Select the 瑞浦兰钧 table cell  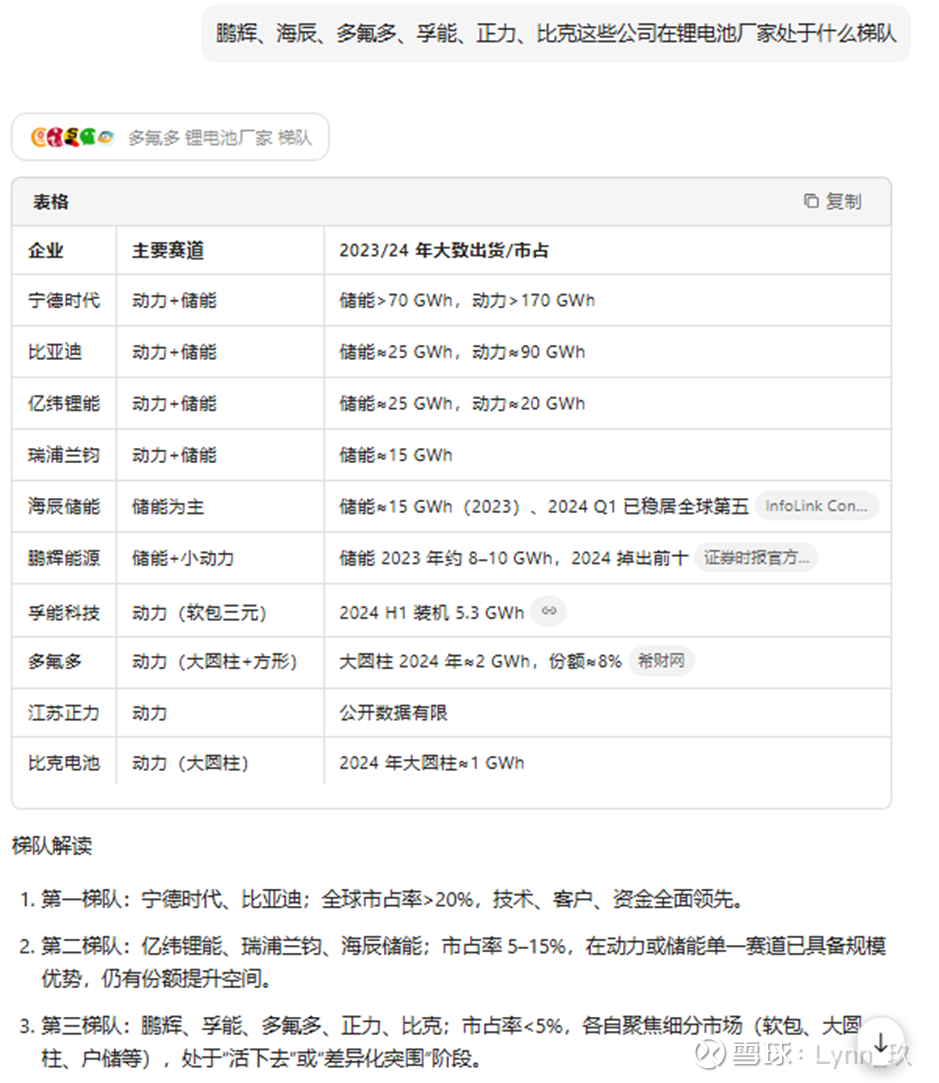[x=64, y=455]
